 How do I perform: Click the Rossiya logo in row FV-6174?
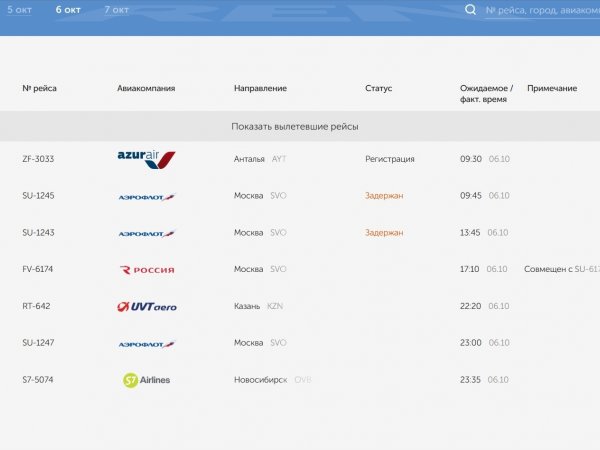click(147, 270)
